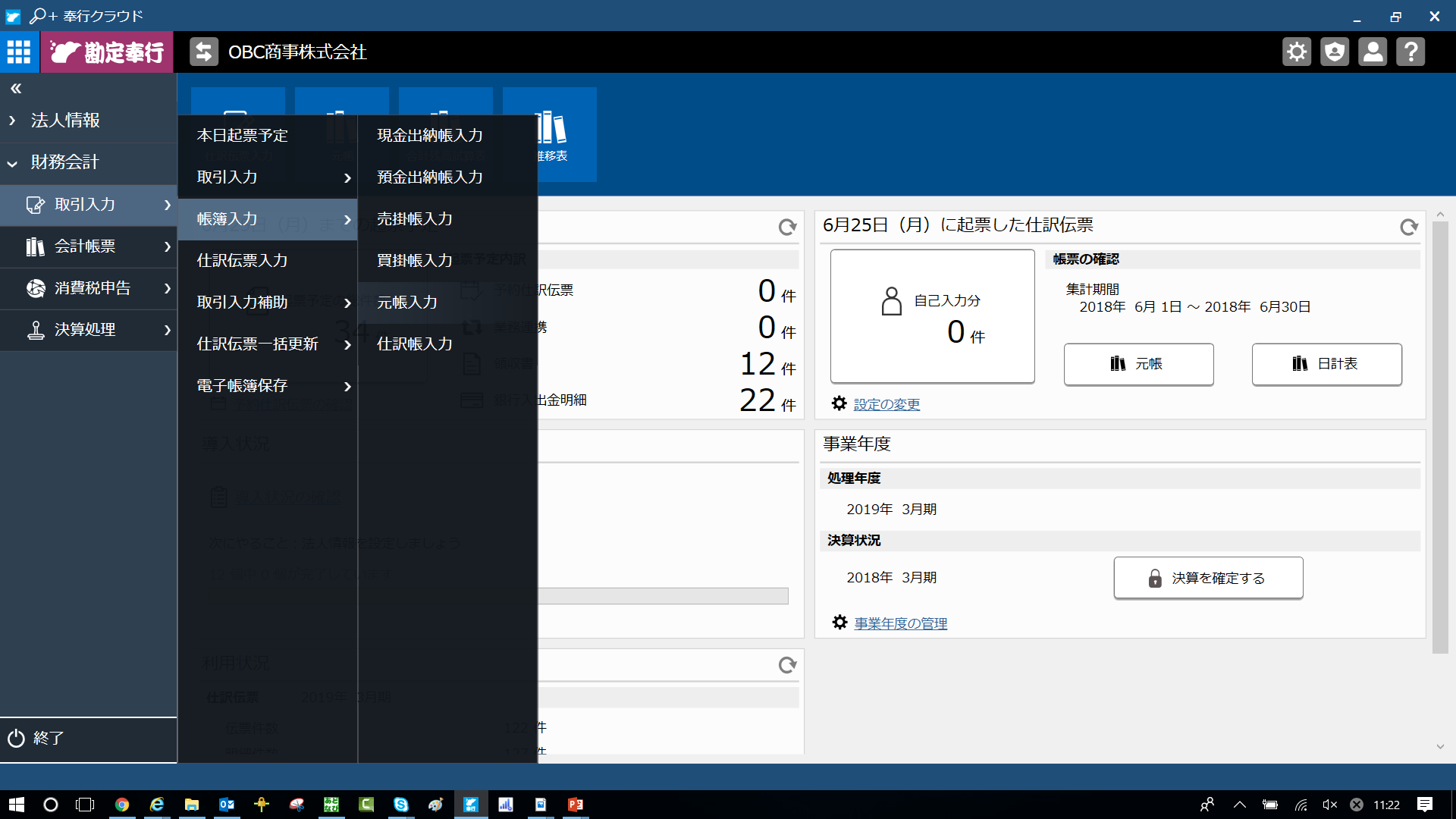Click the 決算を確定する button

coord(1207,577)
